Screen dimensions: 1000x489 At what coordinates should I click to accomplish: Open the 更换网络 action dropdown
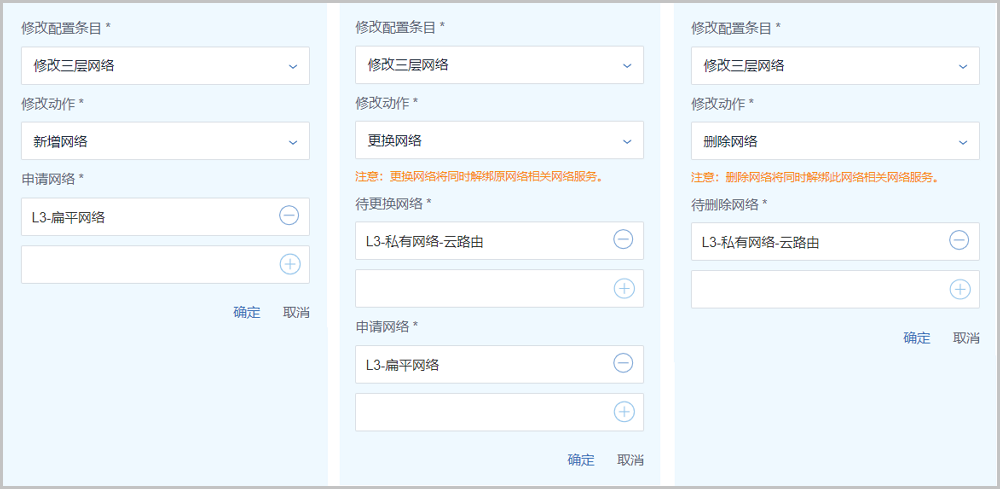499,140
